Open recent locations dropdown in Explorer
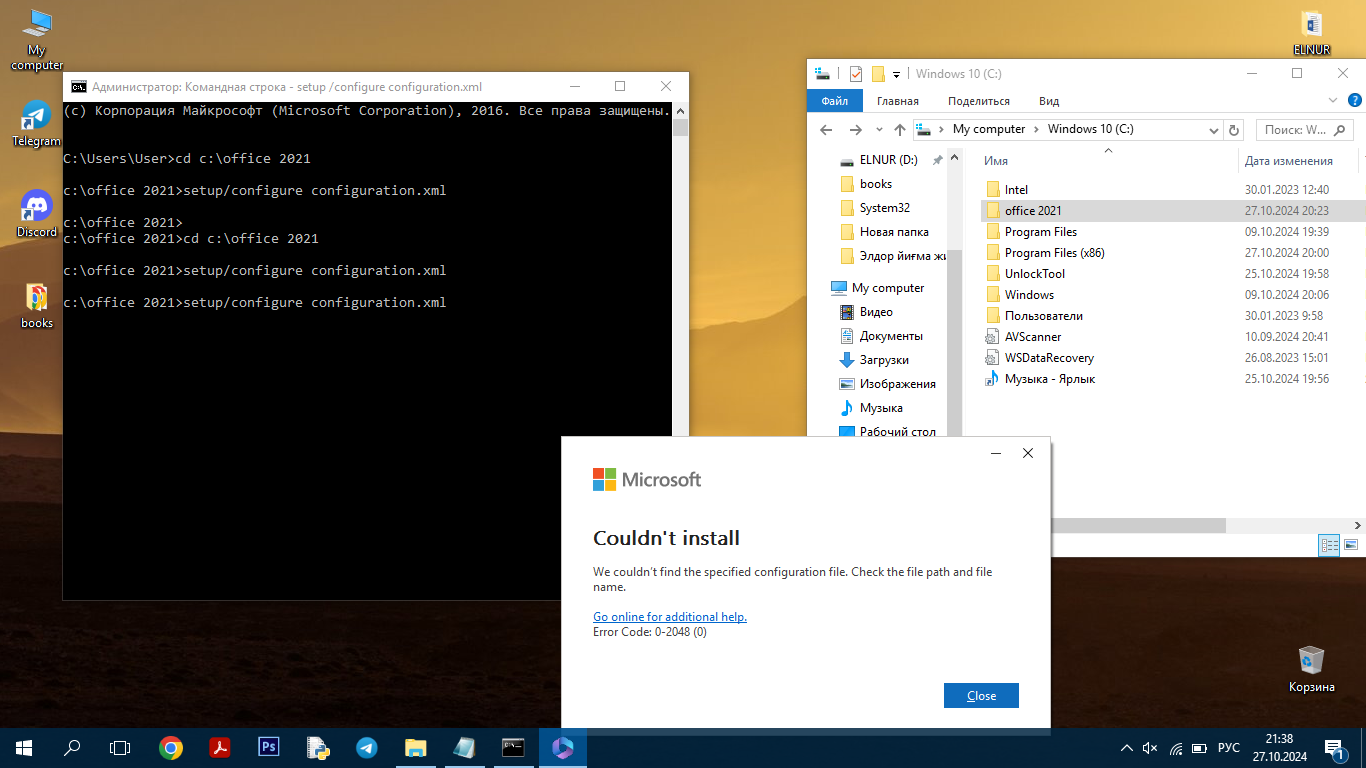Screen dimensions: 1366x768 [x=879, y=130]
